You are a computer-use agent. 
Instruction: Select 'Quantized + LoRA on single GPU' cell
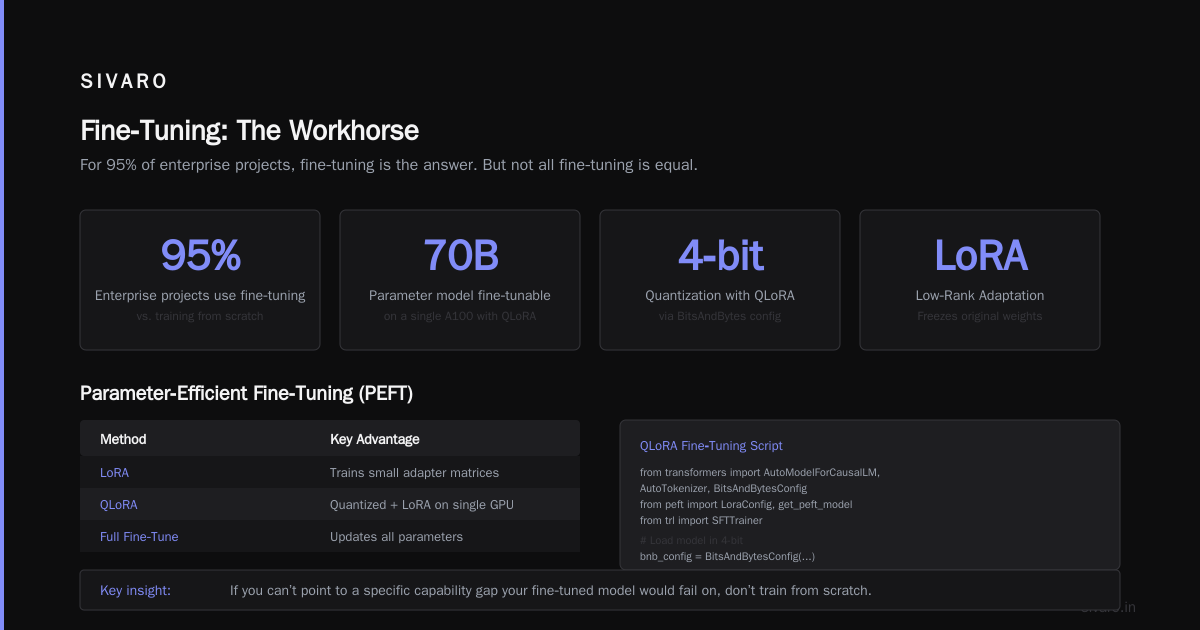pos(422,504)
